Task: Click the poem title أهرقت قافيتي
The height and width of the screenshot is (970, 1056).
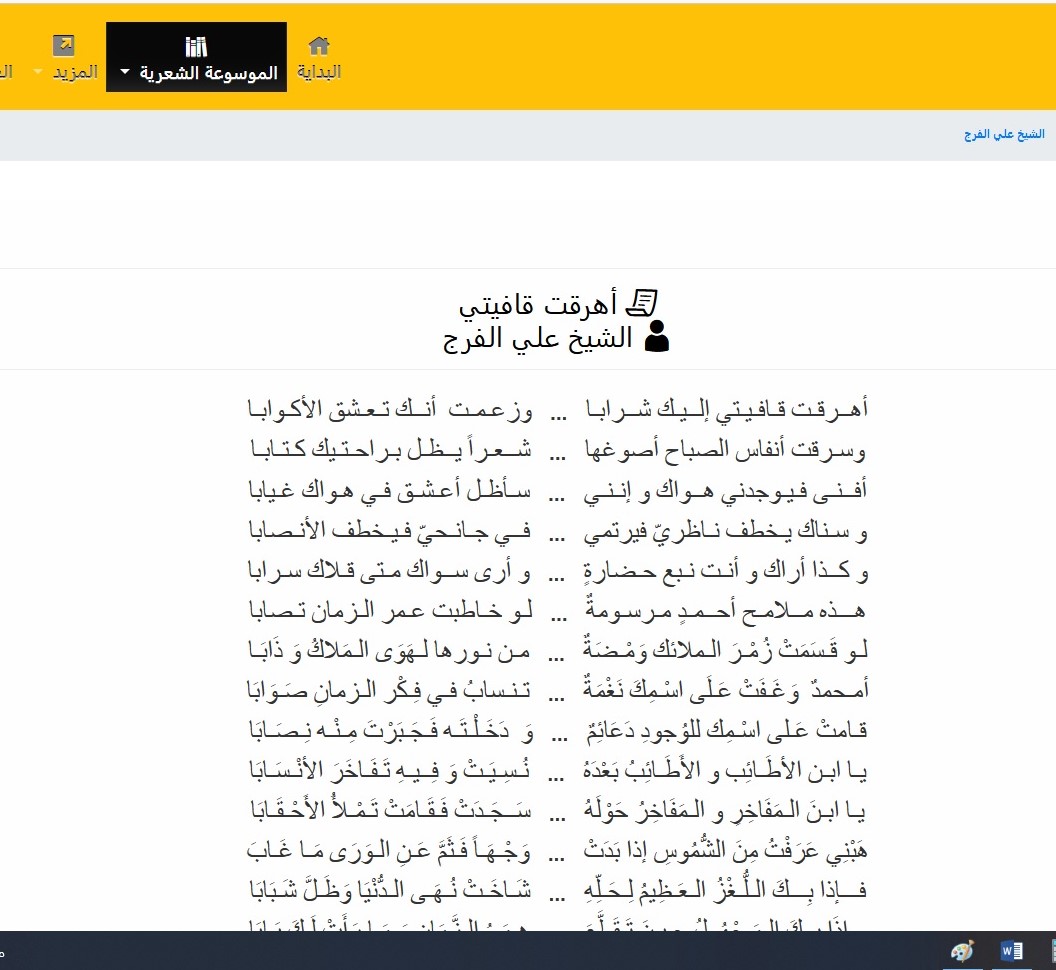Action: click(x=538, y=304)
